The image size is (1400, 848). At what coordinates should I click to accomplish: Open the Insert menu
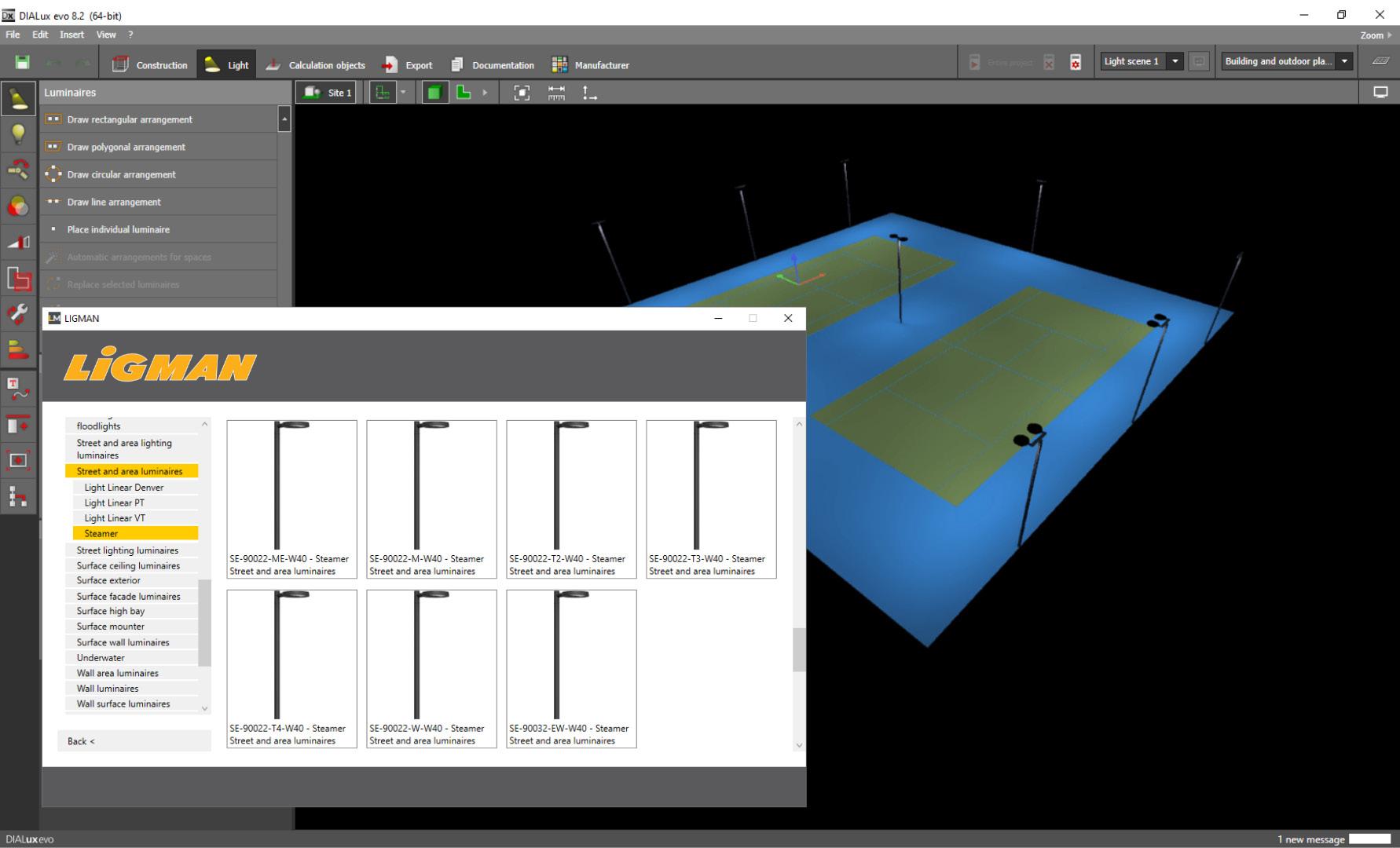coord(71,35)
